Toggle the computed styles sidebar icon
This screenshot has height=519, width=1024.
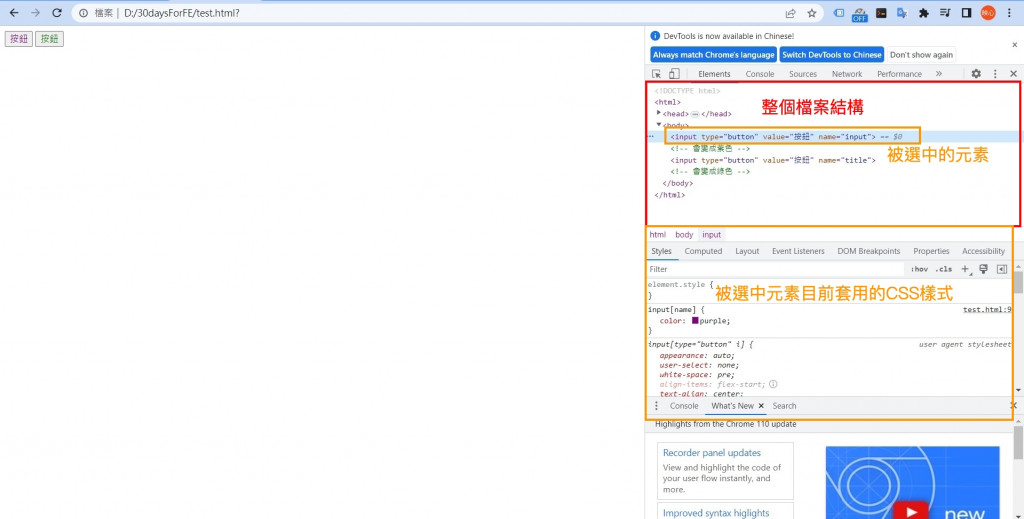point(1002,269)
